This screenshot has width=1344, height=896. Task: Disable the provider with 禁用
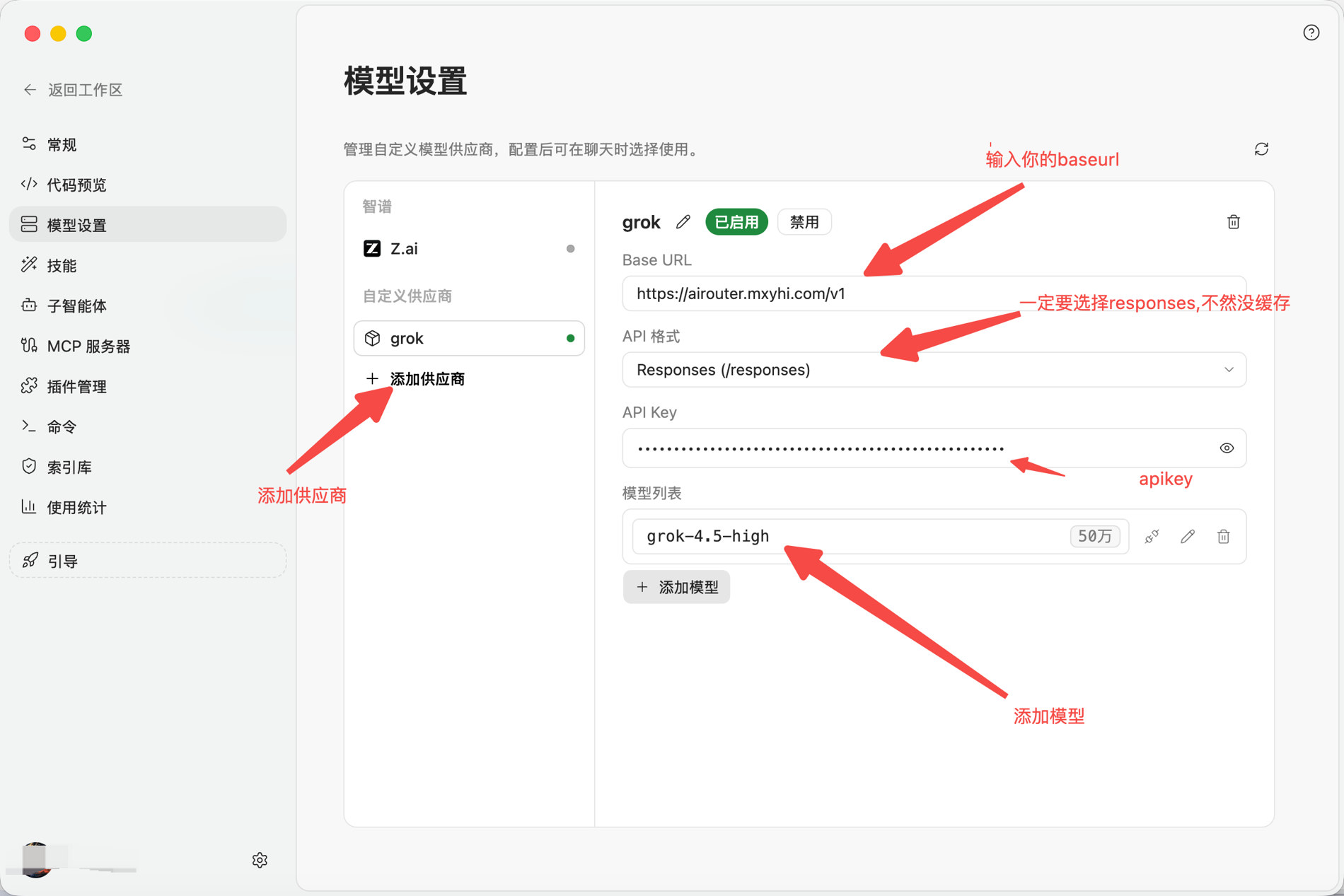coord(804,222)
